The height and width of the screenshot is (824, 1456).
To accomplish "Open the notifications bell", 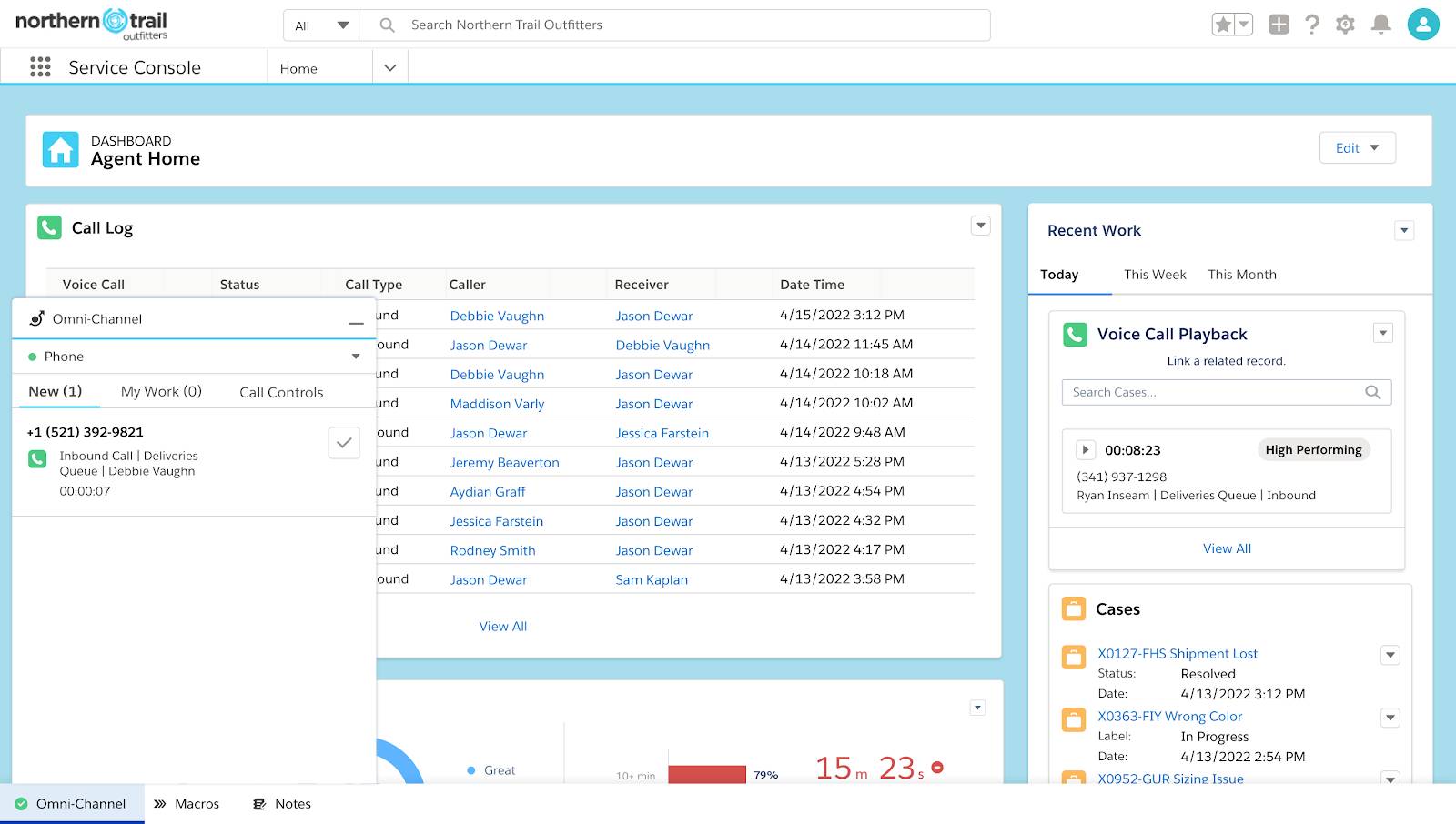I will click(1380, 25).
